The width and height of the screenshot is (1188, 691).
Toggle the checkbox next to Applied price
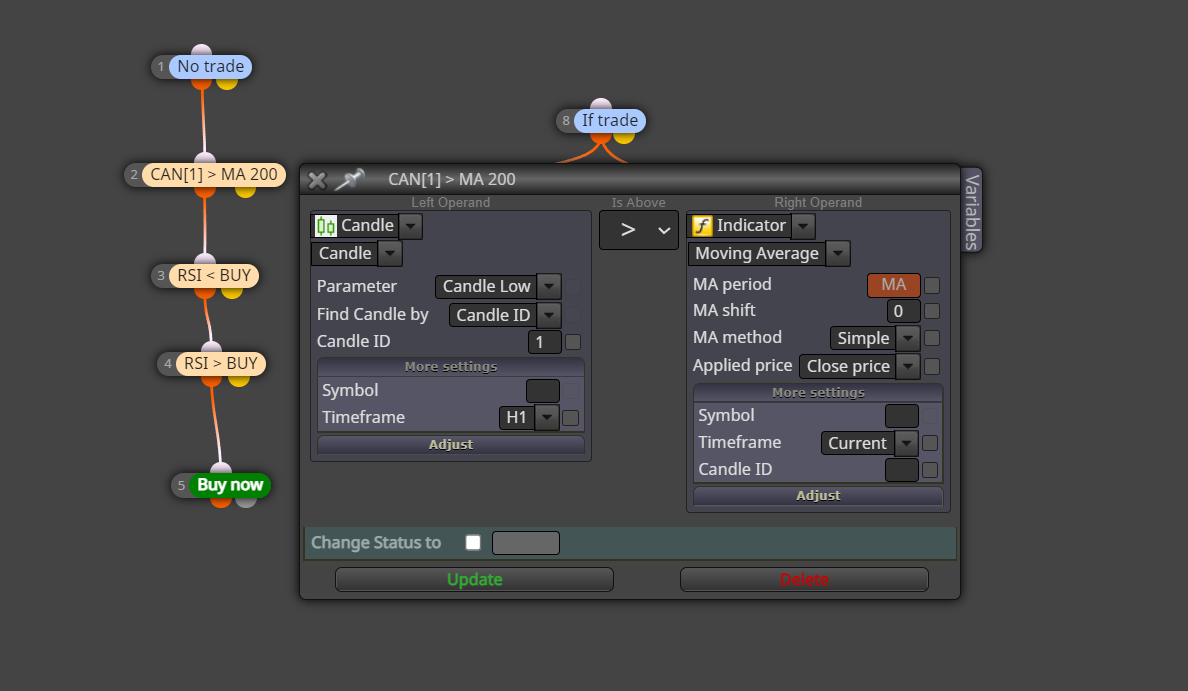point(932,367)
